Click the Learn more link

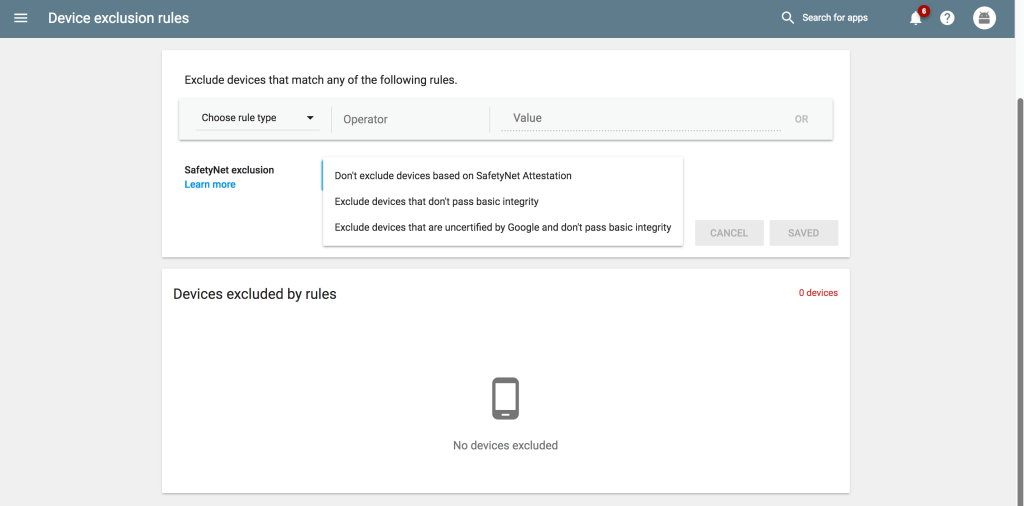pyautogui.click(x=210, y=185)
